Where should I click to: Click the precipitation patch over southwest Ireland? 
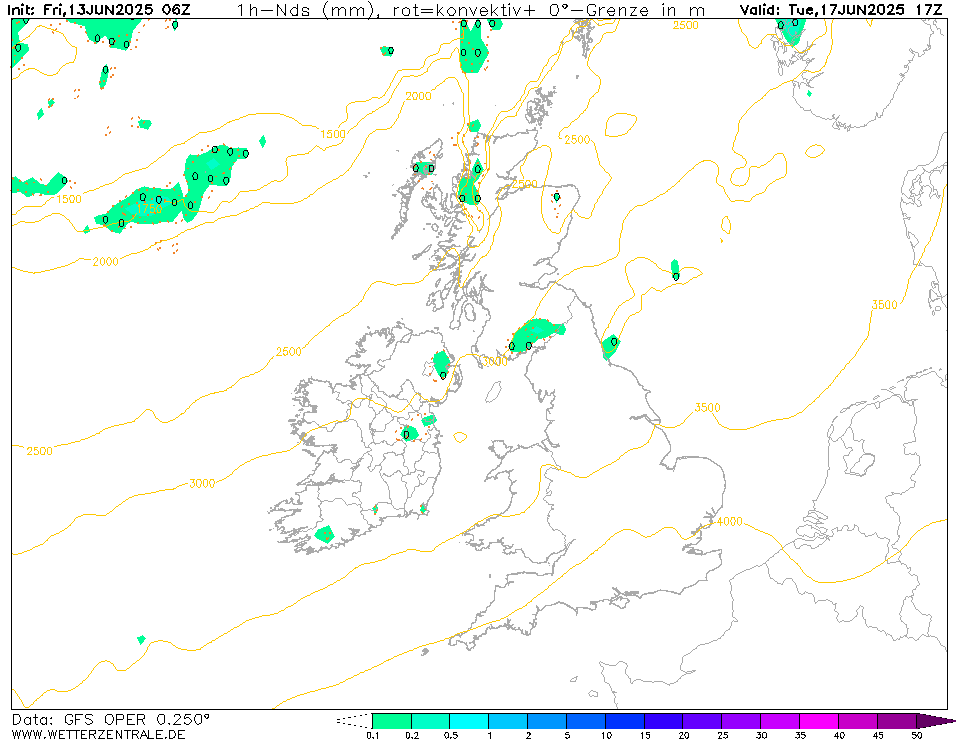[x=325, y=534]
